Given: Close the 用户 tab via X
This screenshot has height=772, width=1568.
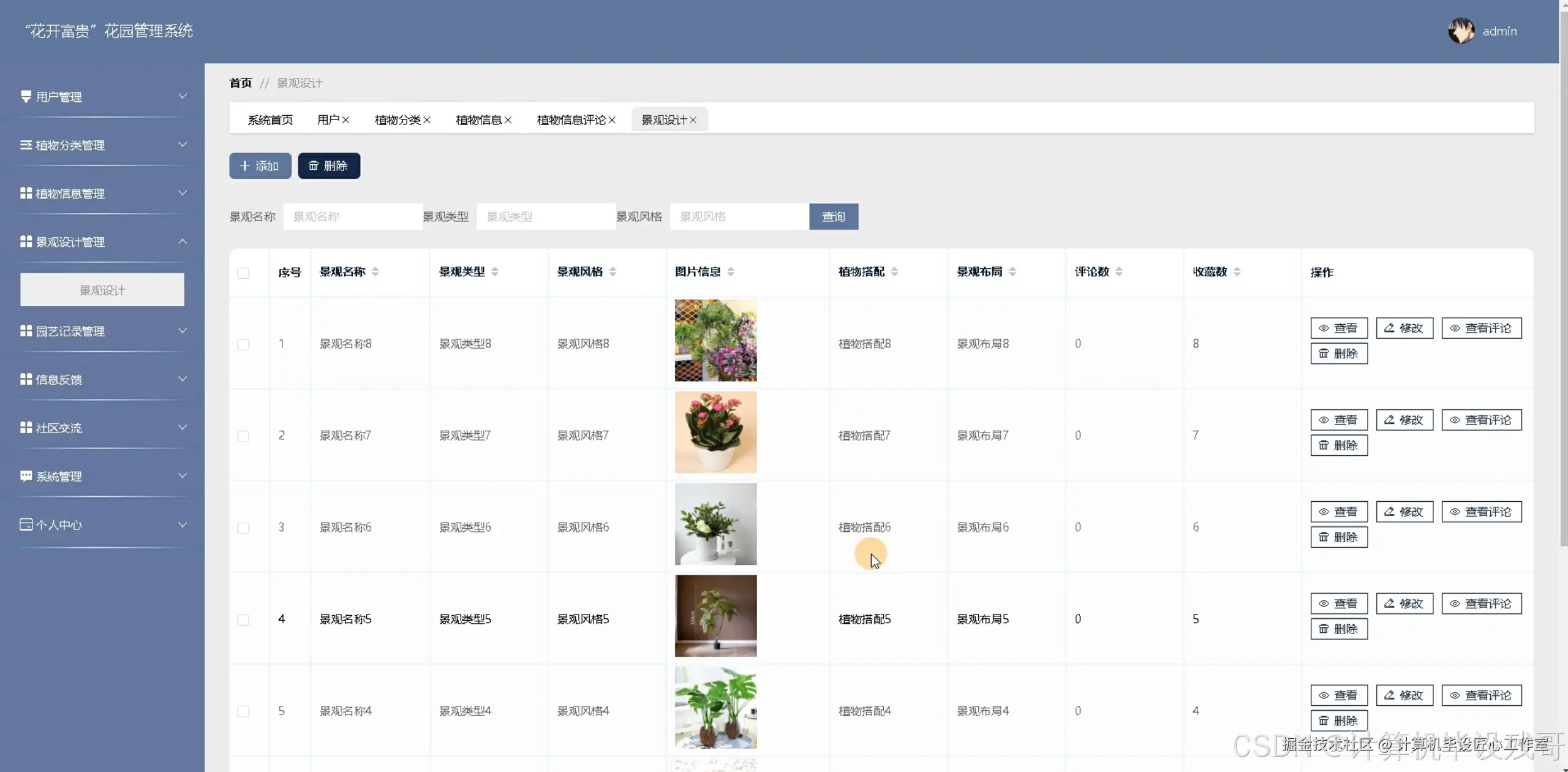Looking at the screenshot, I should (x=346, y=120).
